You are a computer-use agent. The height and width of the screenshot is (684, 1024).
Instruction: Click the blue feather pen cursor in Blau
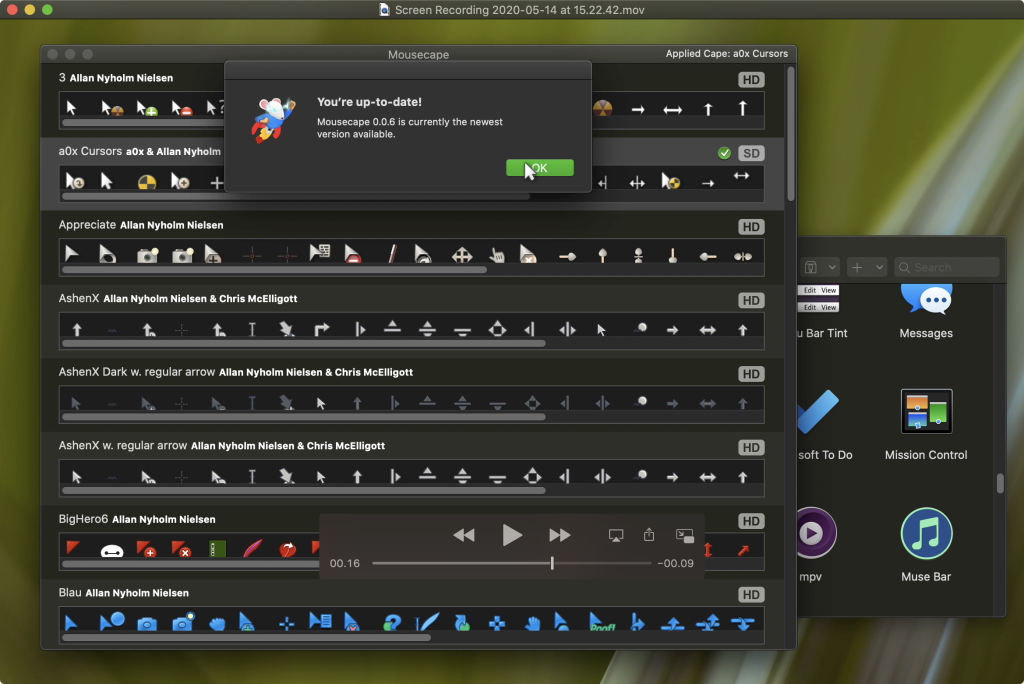427,622
